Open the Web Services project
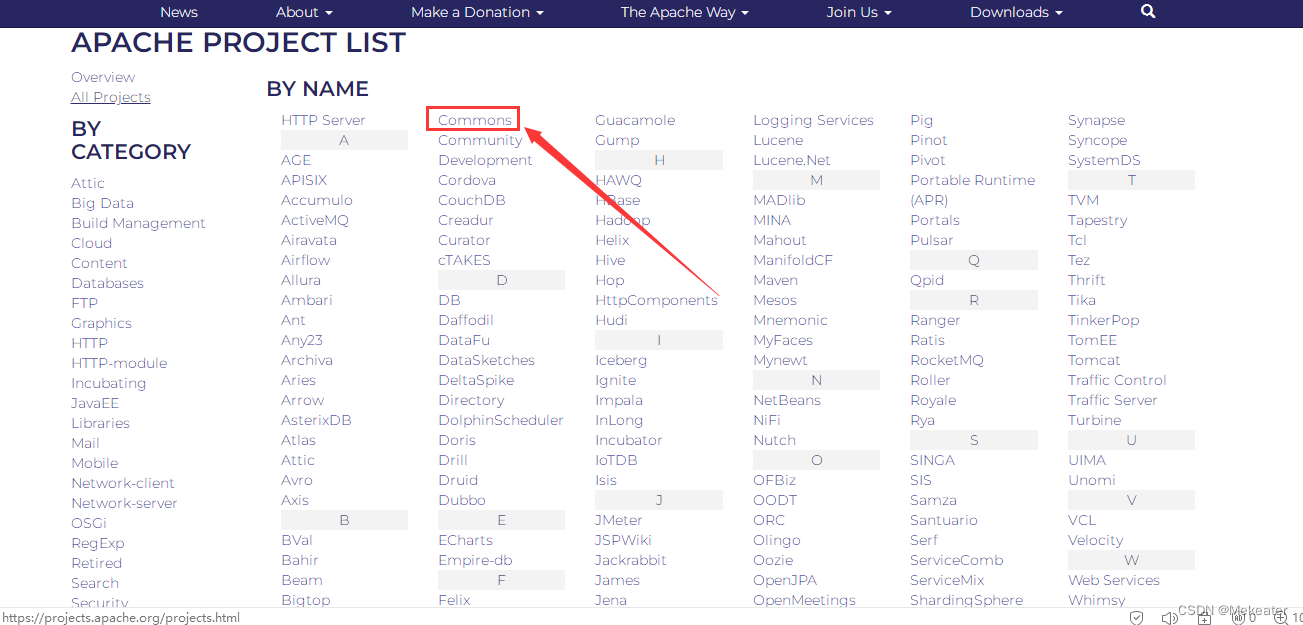 tap(1114, 580)
